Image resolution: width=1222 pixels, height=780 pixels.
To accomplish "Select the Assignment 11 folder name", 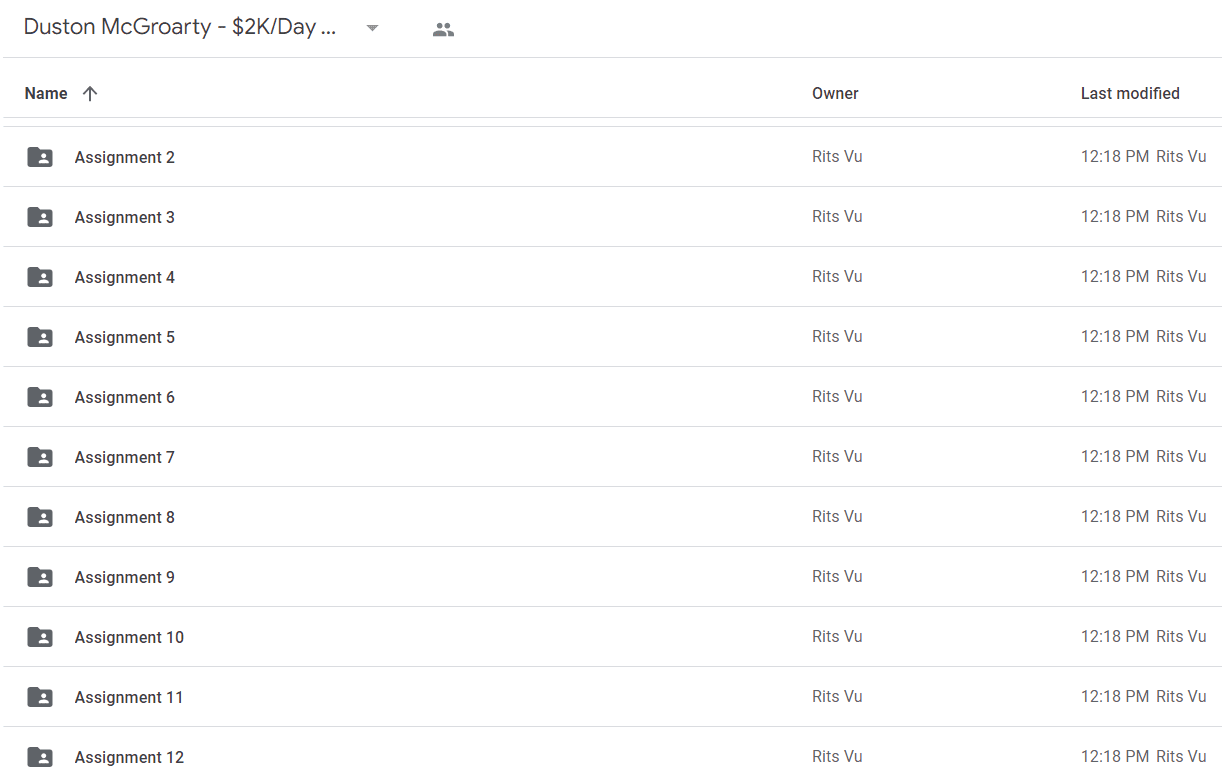I will [x=129, y=697].
